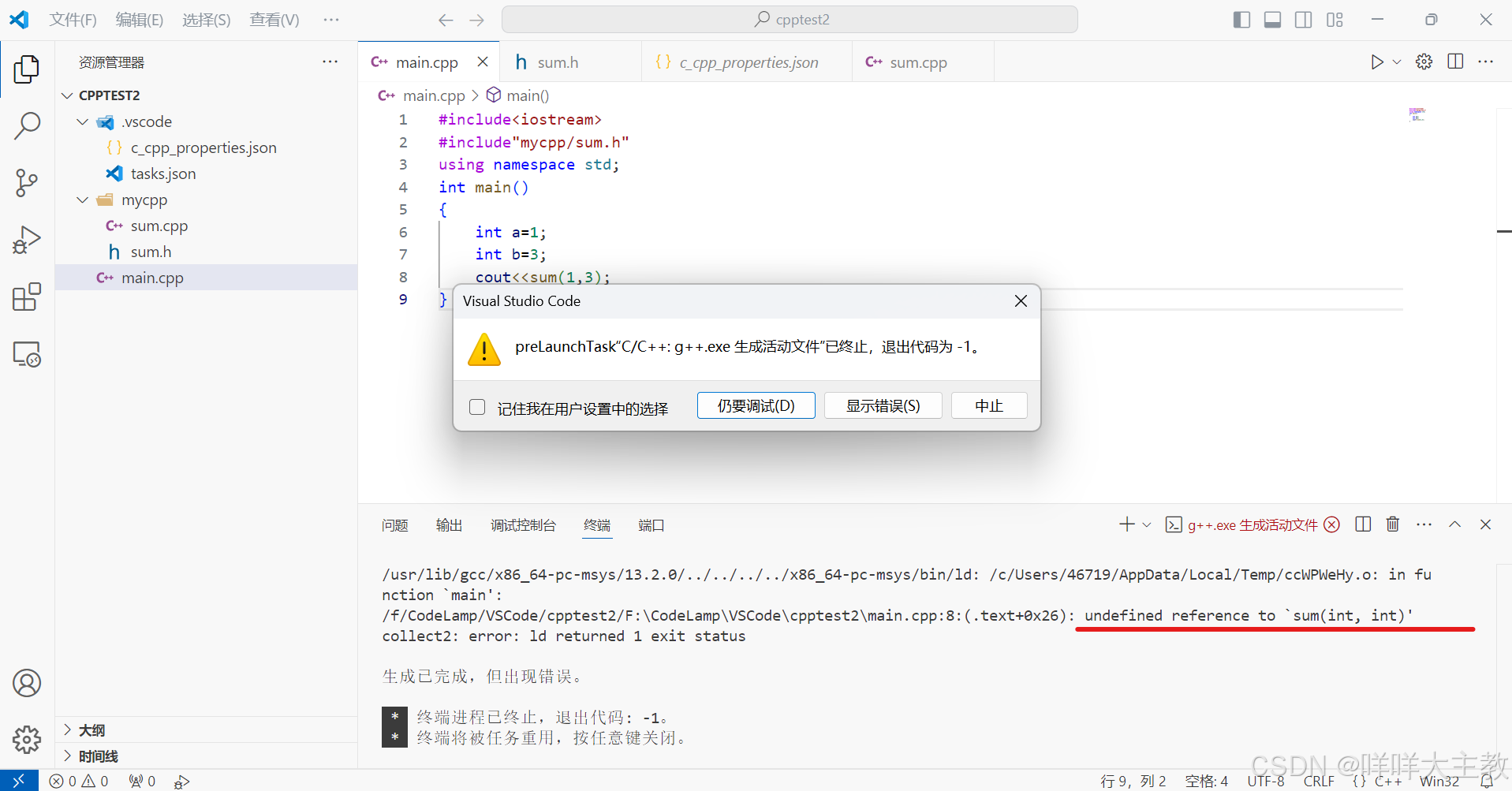
Task: Open the 查看(V) menu
Action: (x=274, y=20)
